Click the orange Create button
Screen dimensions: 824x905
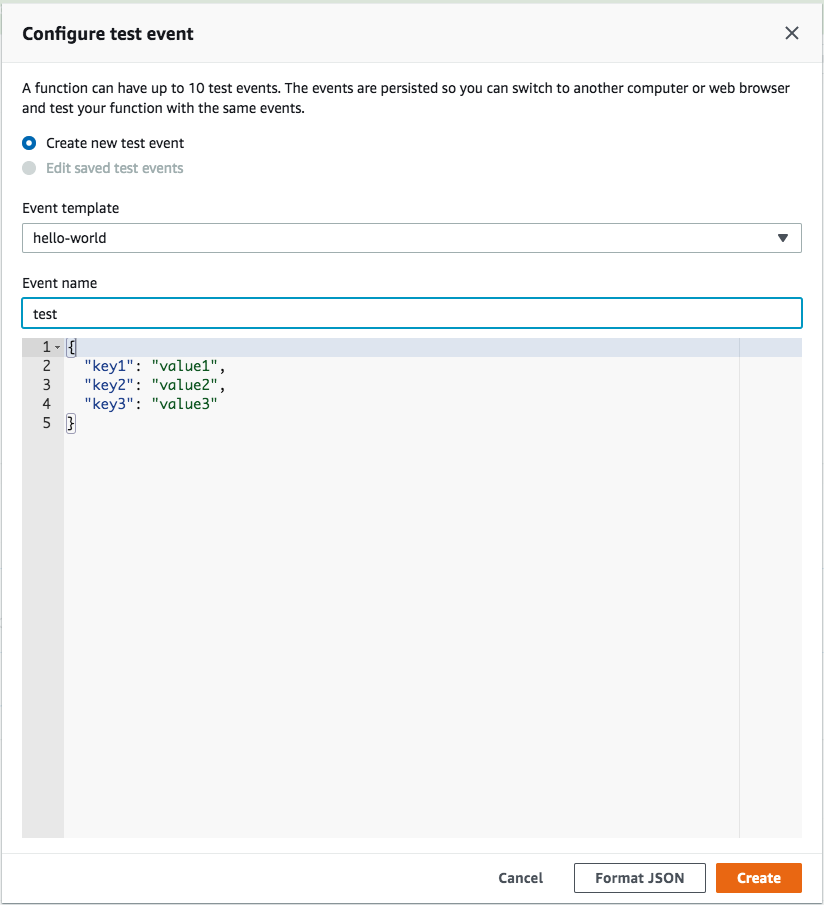tap(759, 878)
